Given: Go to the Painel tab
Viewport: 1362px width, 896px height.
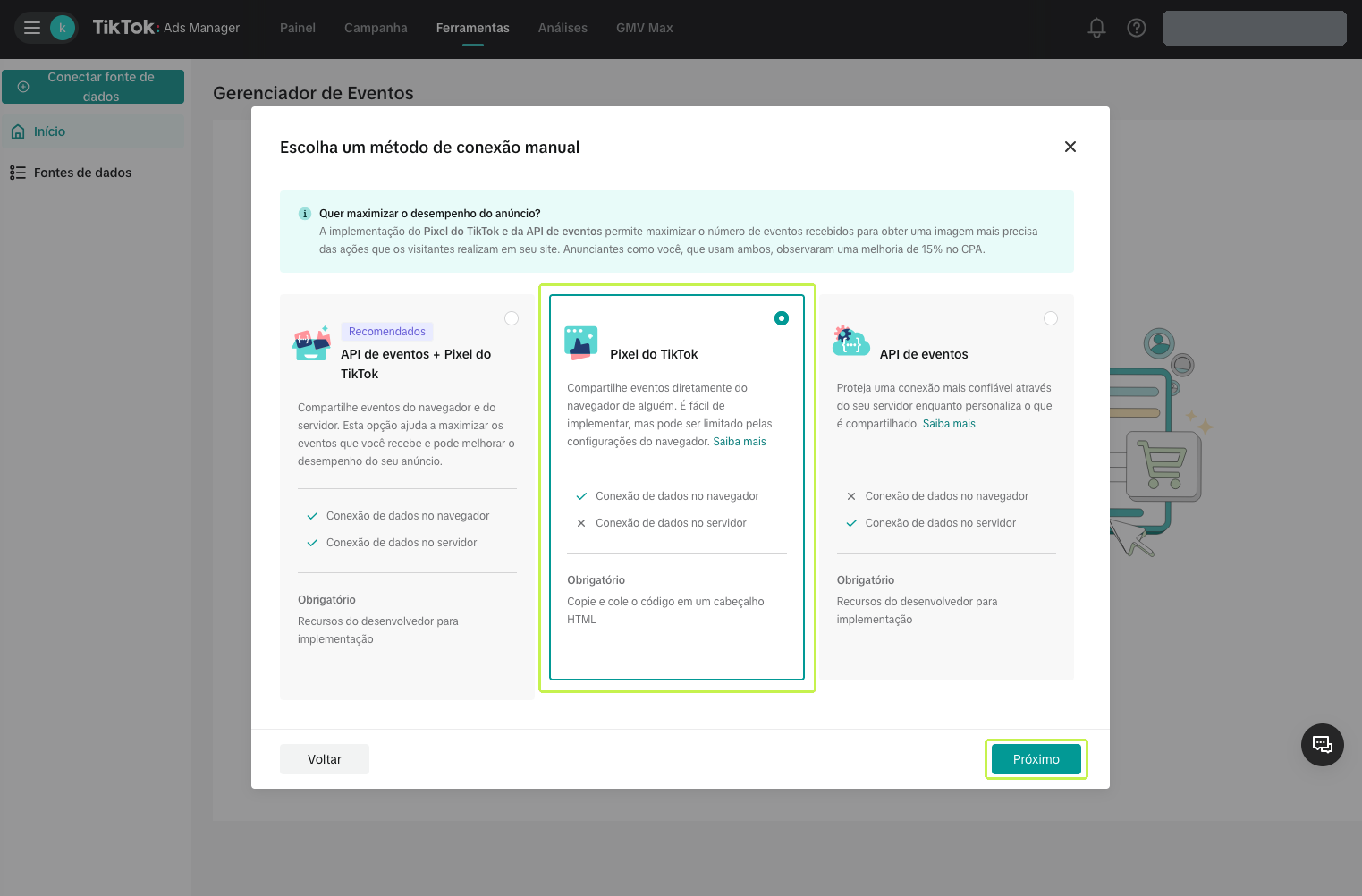Looking at the screenshot, I should [x=298, y=28].
